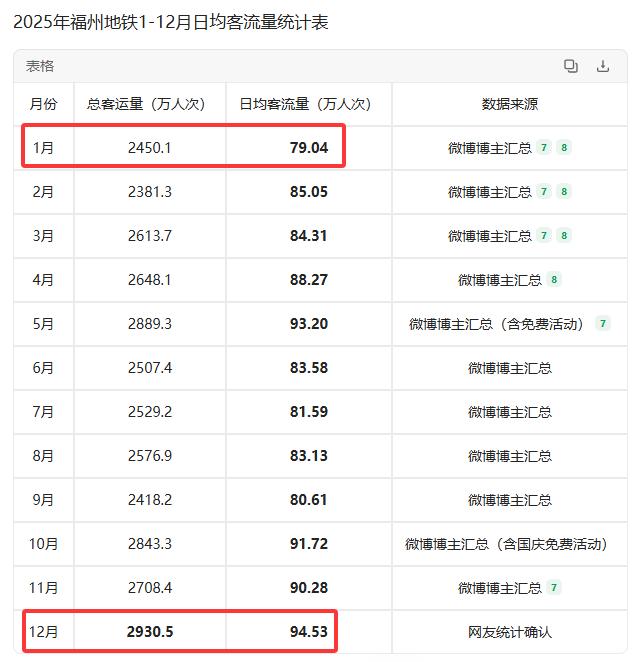The image size is (634, 662).
Task: Select the value 2843.3
Action: (150, 544)
